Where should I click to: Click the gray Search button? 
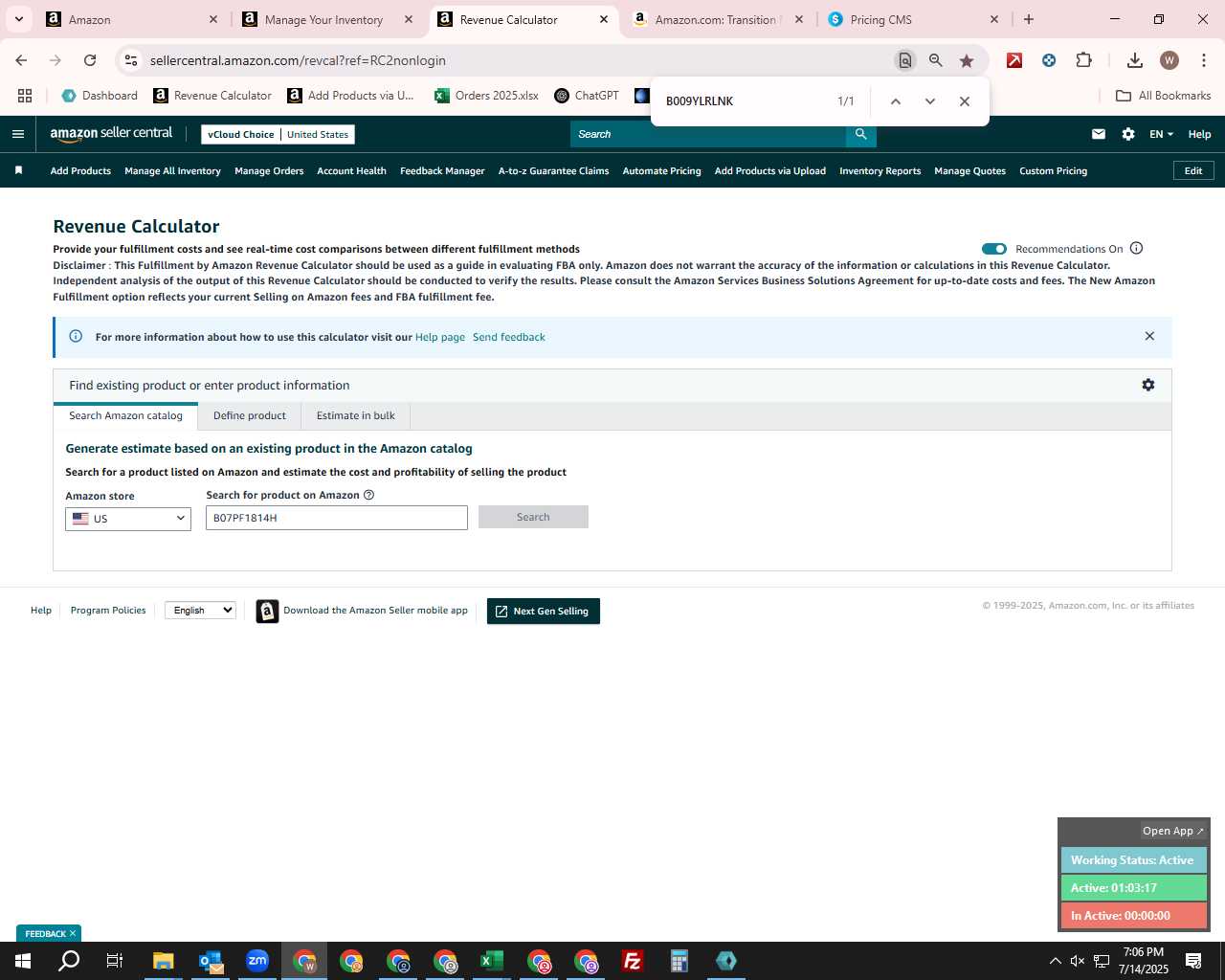533,517
